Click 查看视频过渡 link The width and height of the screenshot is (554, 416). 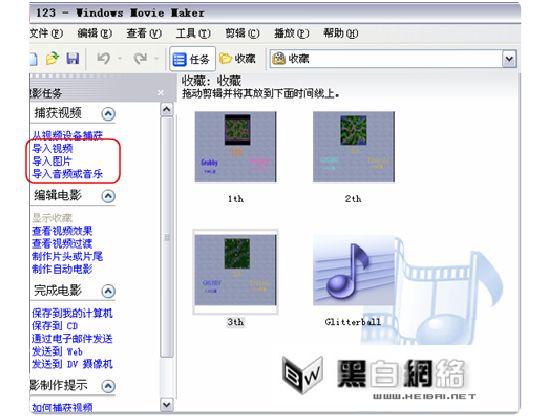(x=62, y=244)
